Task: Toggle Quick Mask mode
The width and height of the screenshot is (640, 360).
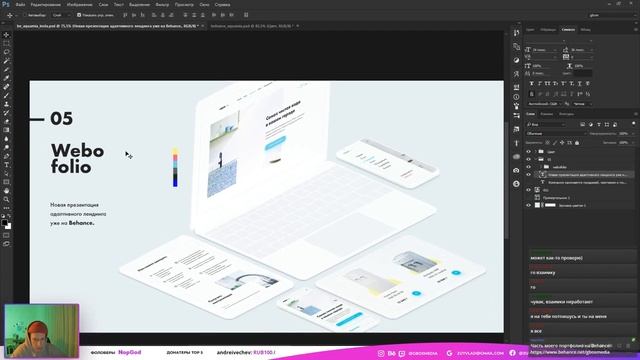Action: (x=6, y=236)
